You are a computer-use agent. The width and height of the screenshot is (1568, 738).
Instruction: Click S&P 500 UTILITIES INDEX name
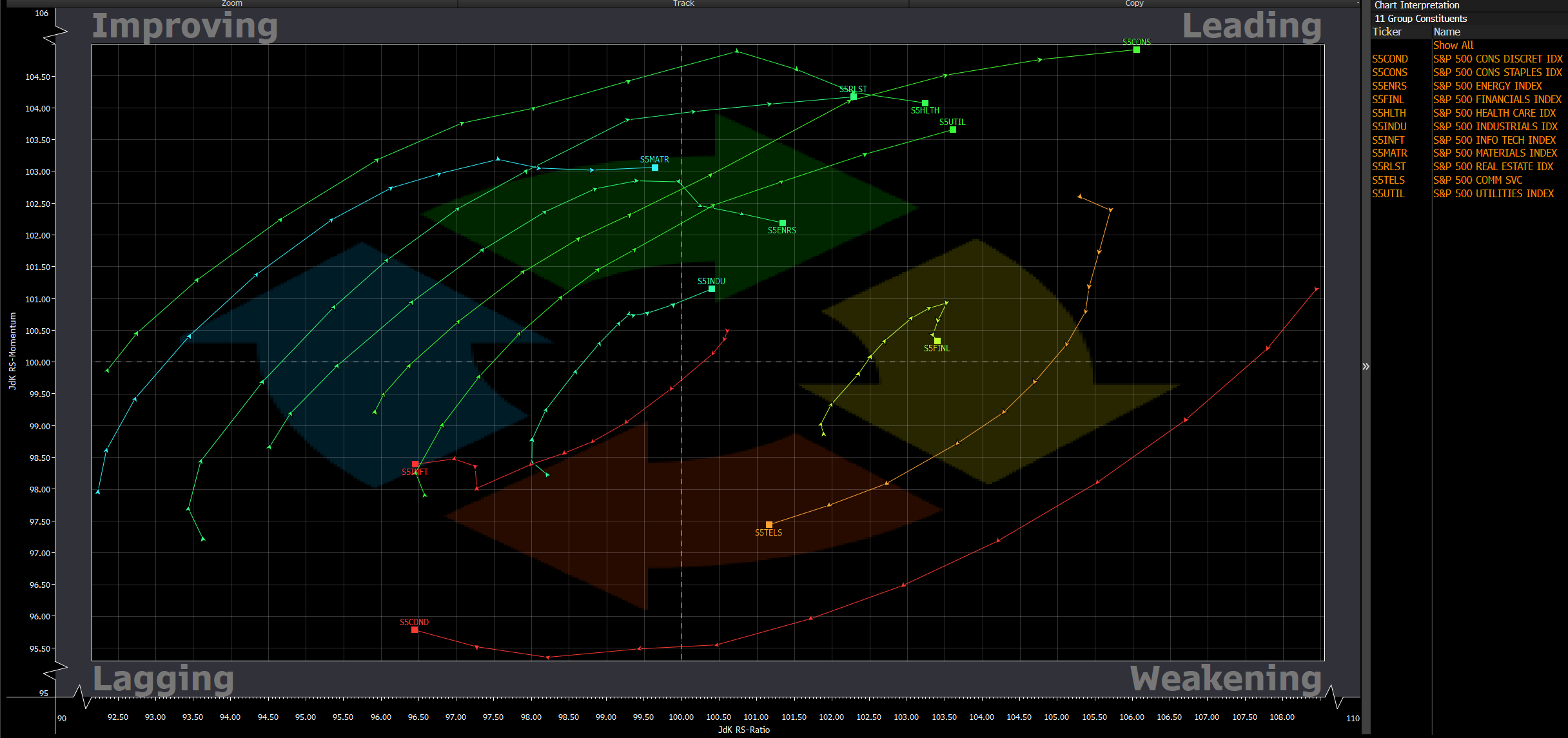[x=1493, y=193]
